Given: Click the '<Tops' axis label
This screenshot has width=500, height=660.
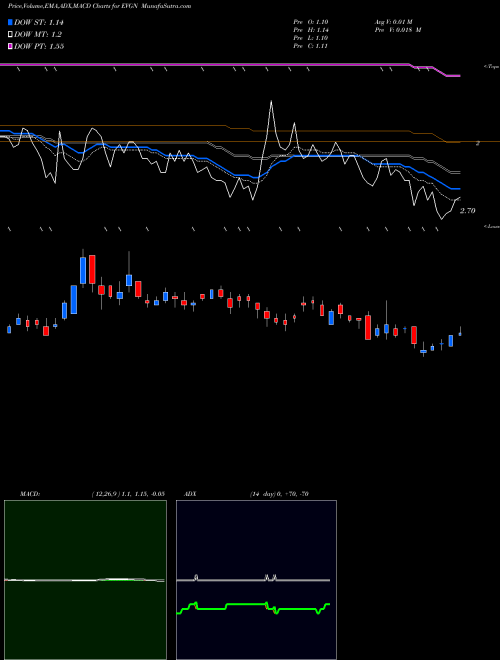Looking at the screenshot, I should 492,67.
